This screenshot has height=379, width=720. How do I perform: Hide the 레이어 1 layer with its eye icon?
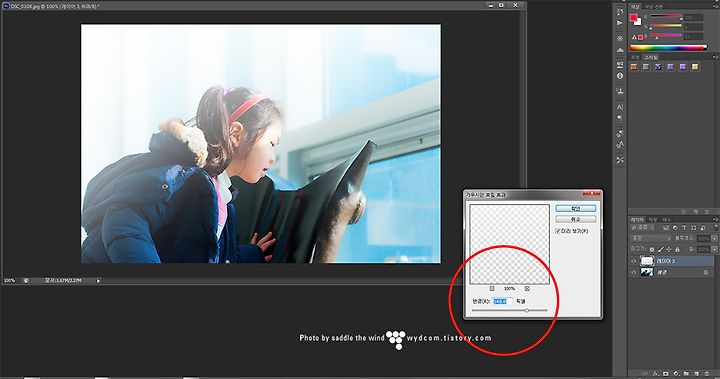pos(634,261)
